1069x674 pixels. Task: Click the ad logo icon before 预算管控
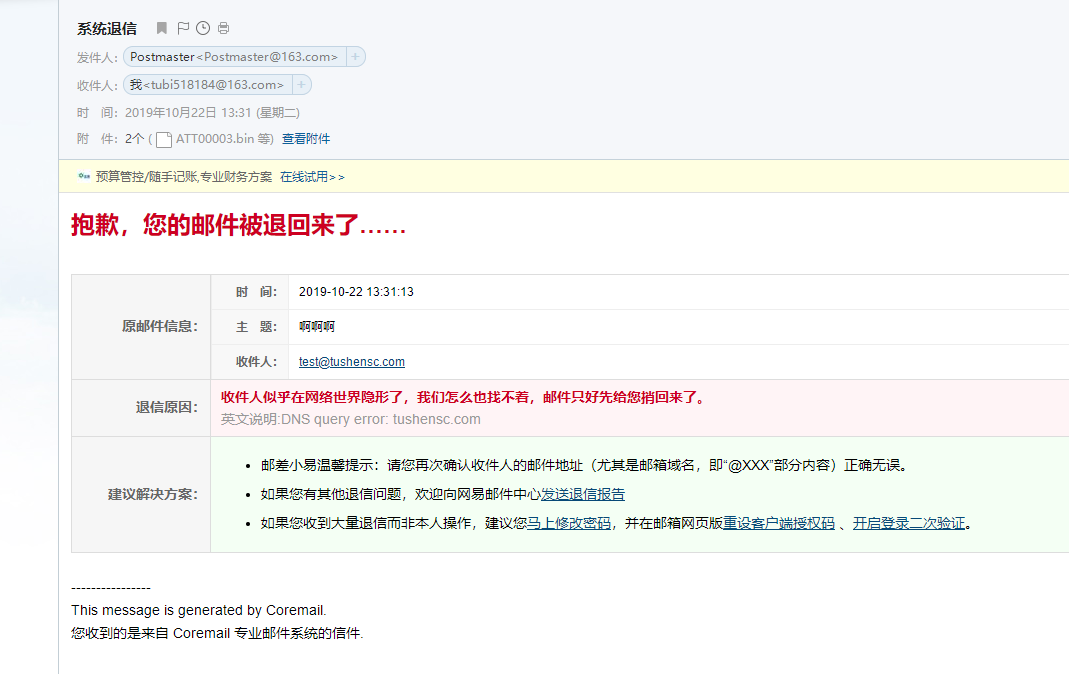click(84, 176)
